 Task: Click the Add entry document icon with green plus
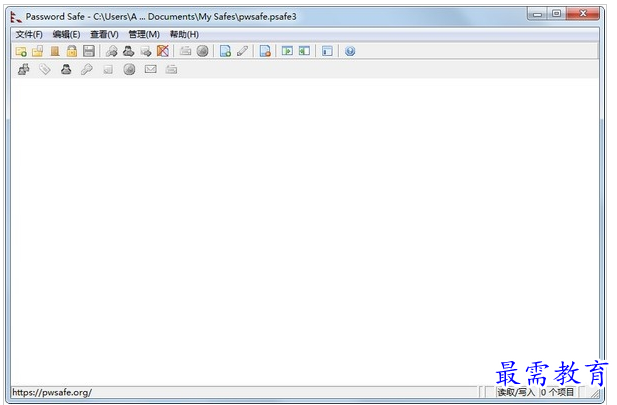coord(225,51)
